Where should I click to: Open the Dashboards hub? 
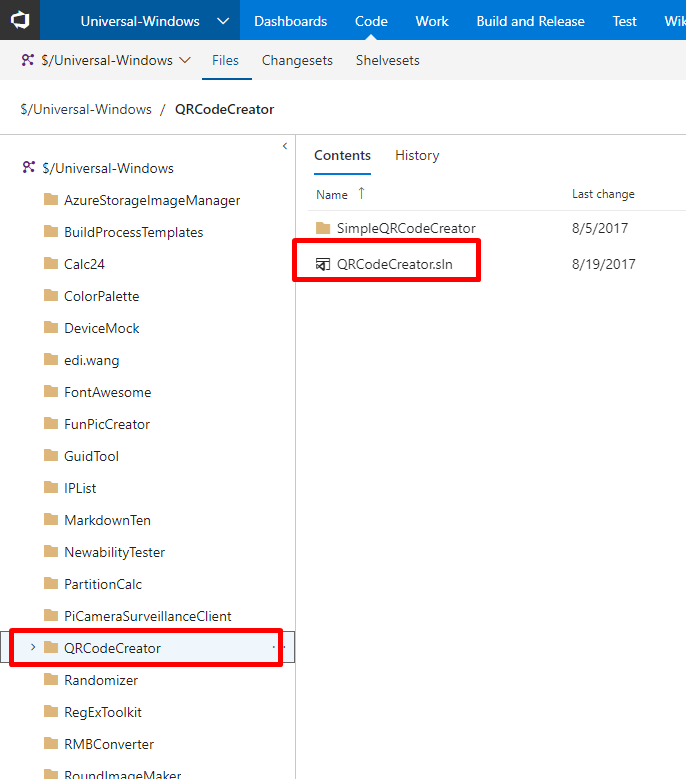(x=291, y=21)
